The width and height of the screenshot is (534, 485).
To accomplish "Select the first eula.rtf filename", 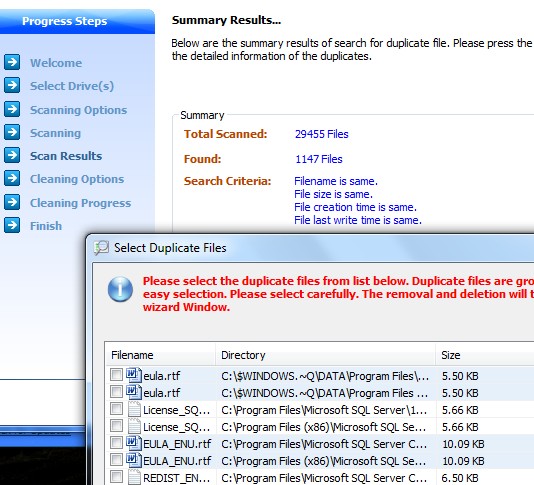I will pos(161,376).
